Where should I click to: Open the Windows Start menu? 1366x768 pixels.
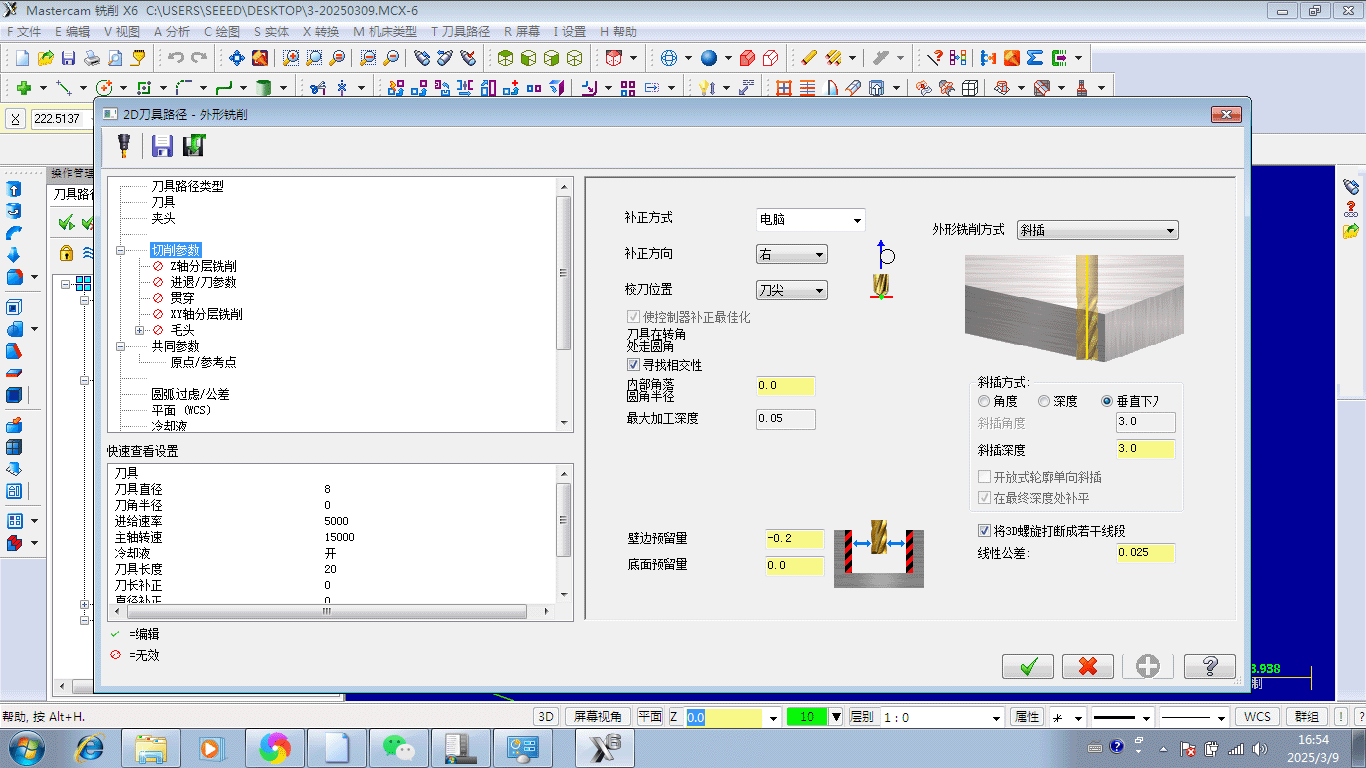click(x=24, y=748)
